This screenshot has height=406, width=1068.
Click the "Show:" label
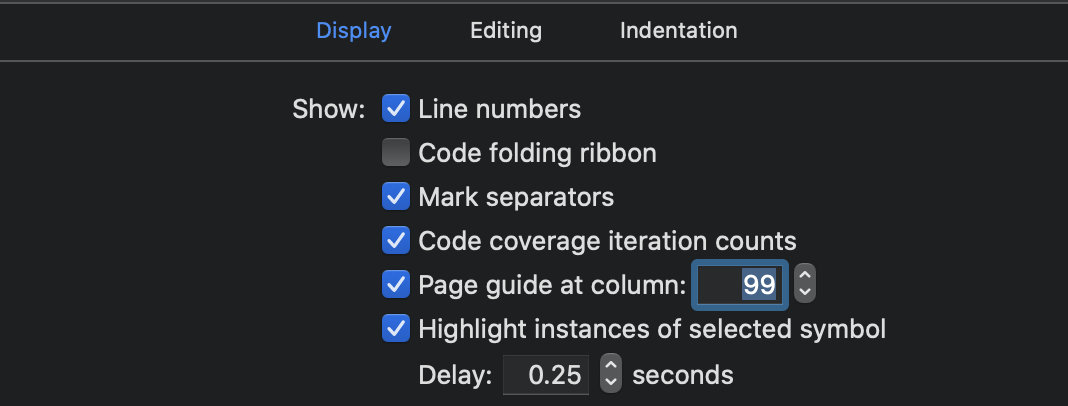(x=329, y=108)
